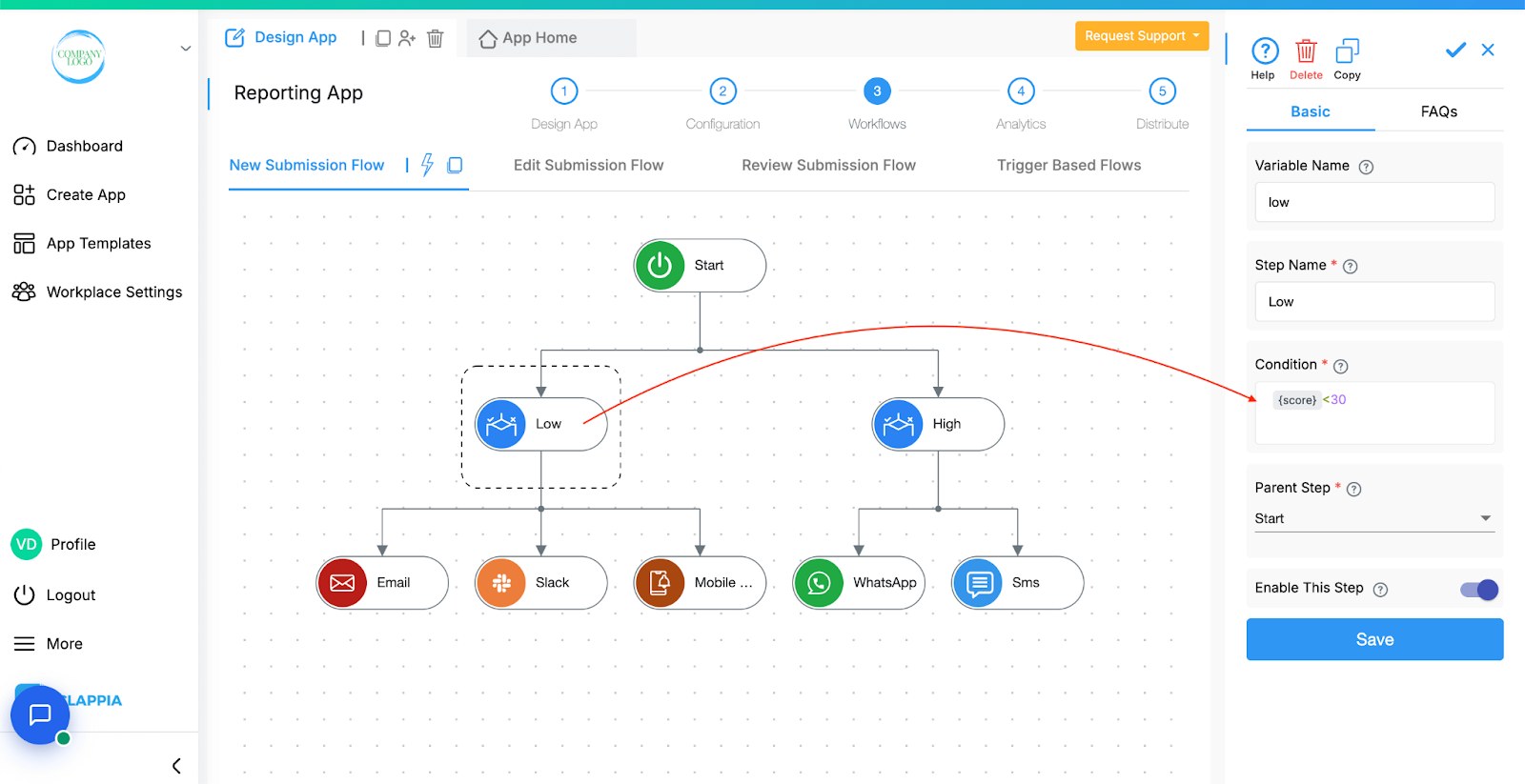
Task: Select the WhatsApp node icon
Action: click(819, 583)
